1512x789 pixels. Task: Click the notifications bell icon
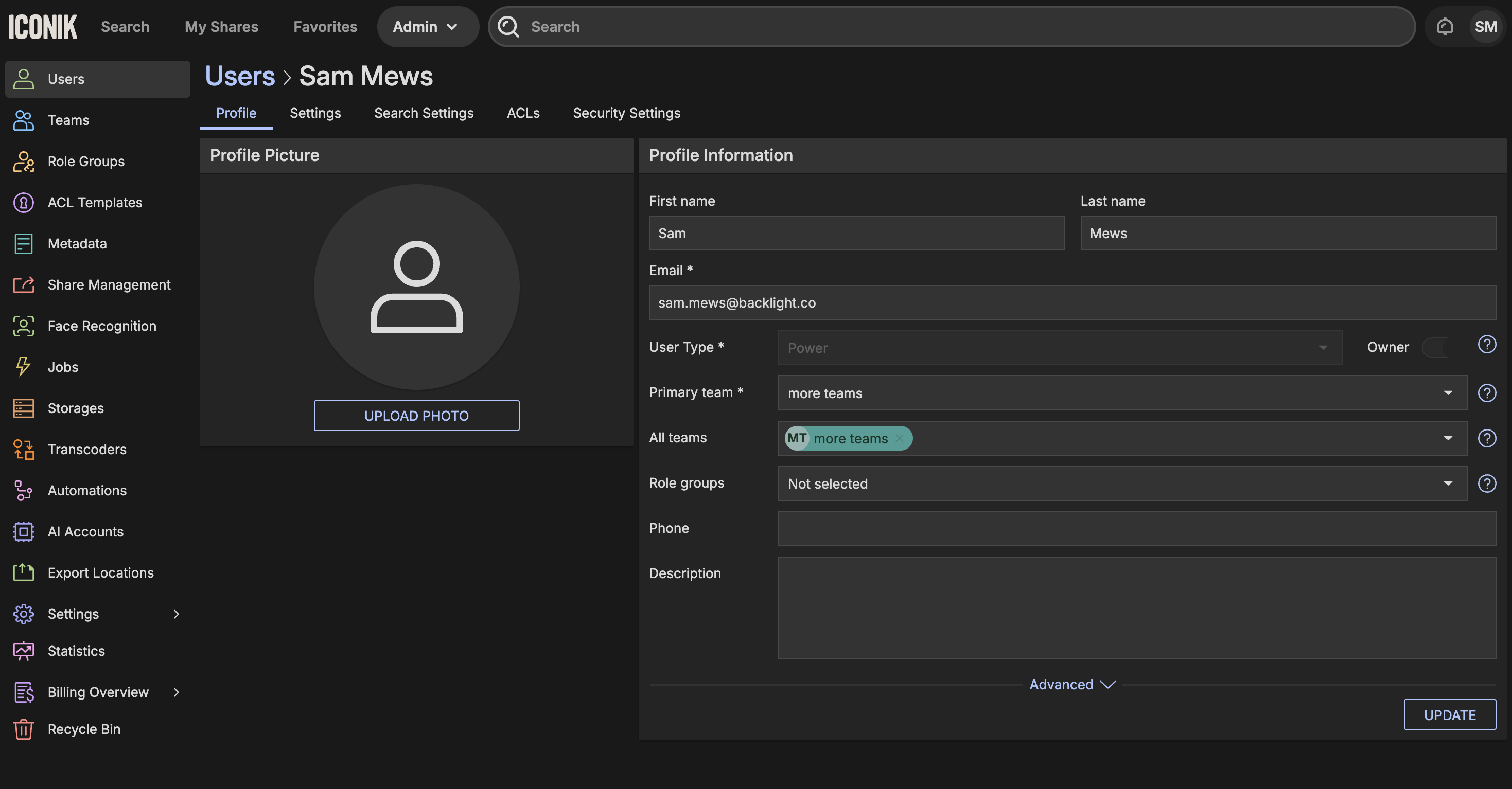tap(1445, 26)
